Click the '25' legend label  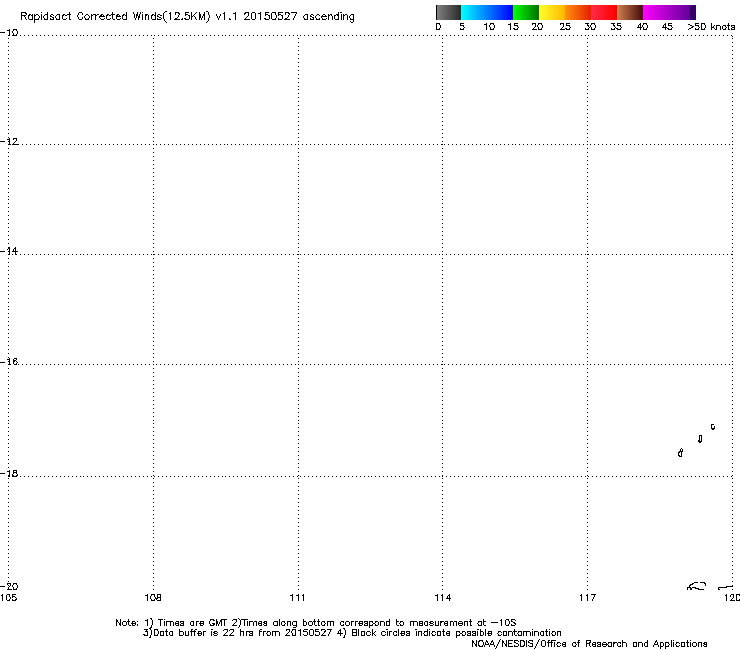point(565,27)
